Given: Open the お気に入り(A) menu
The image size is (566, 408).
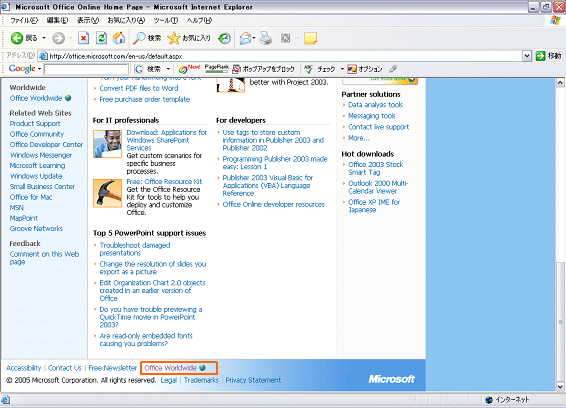Looking at the screenshot, I should [126, 20].
